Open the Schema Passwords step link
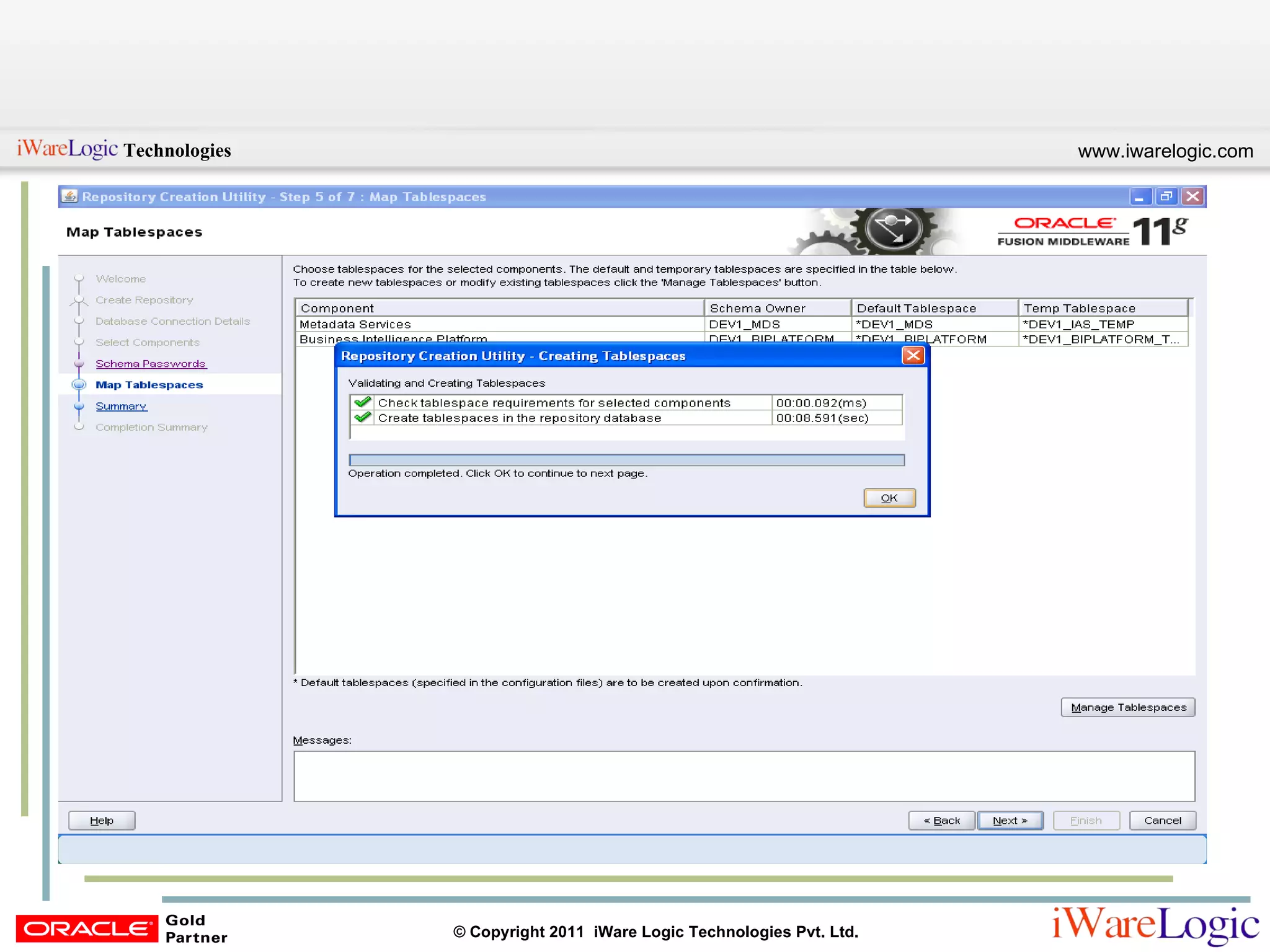 tap(151, 364)
